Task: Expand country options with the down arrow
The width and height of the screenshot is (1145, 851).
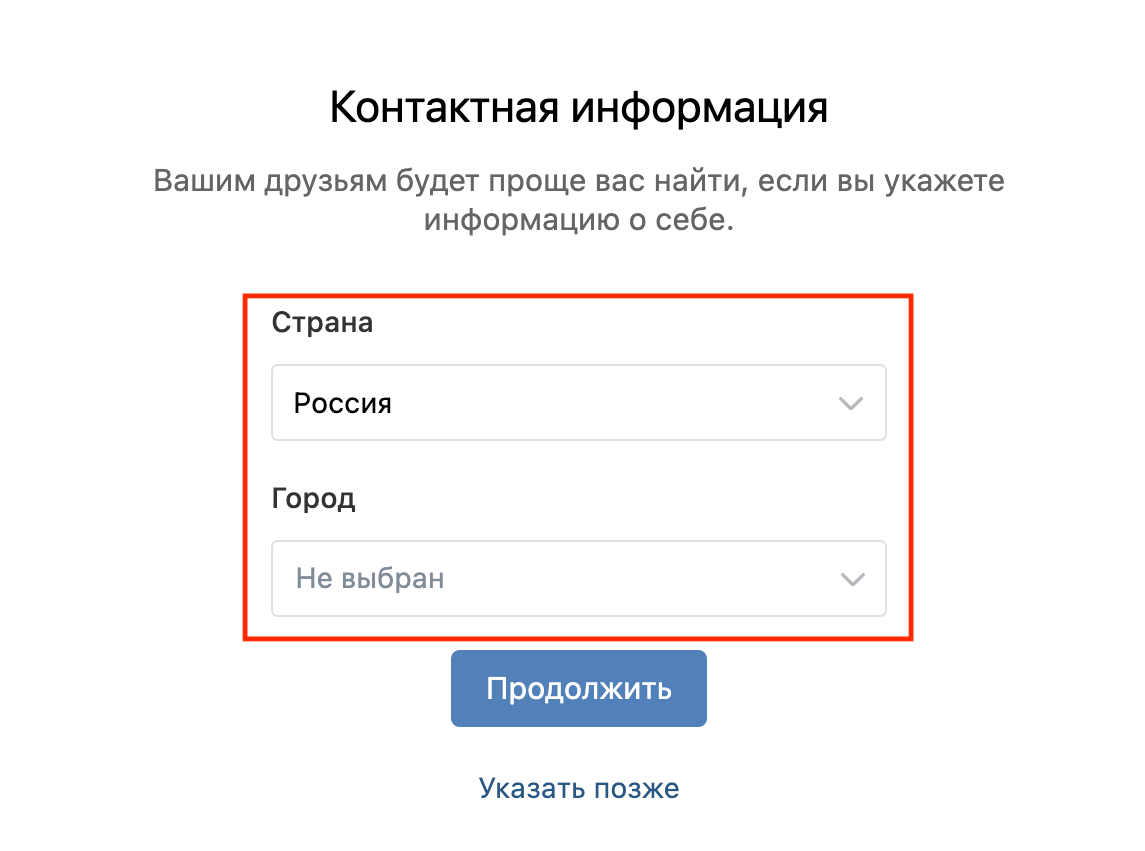Action: pyautogui.click(x=850, y=403)
